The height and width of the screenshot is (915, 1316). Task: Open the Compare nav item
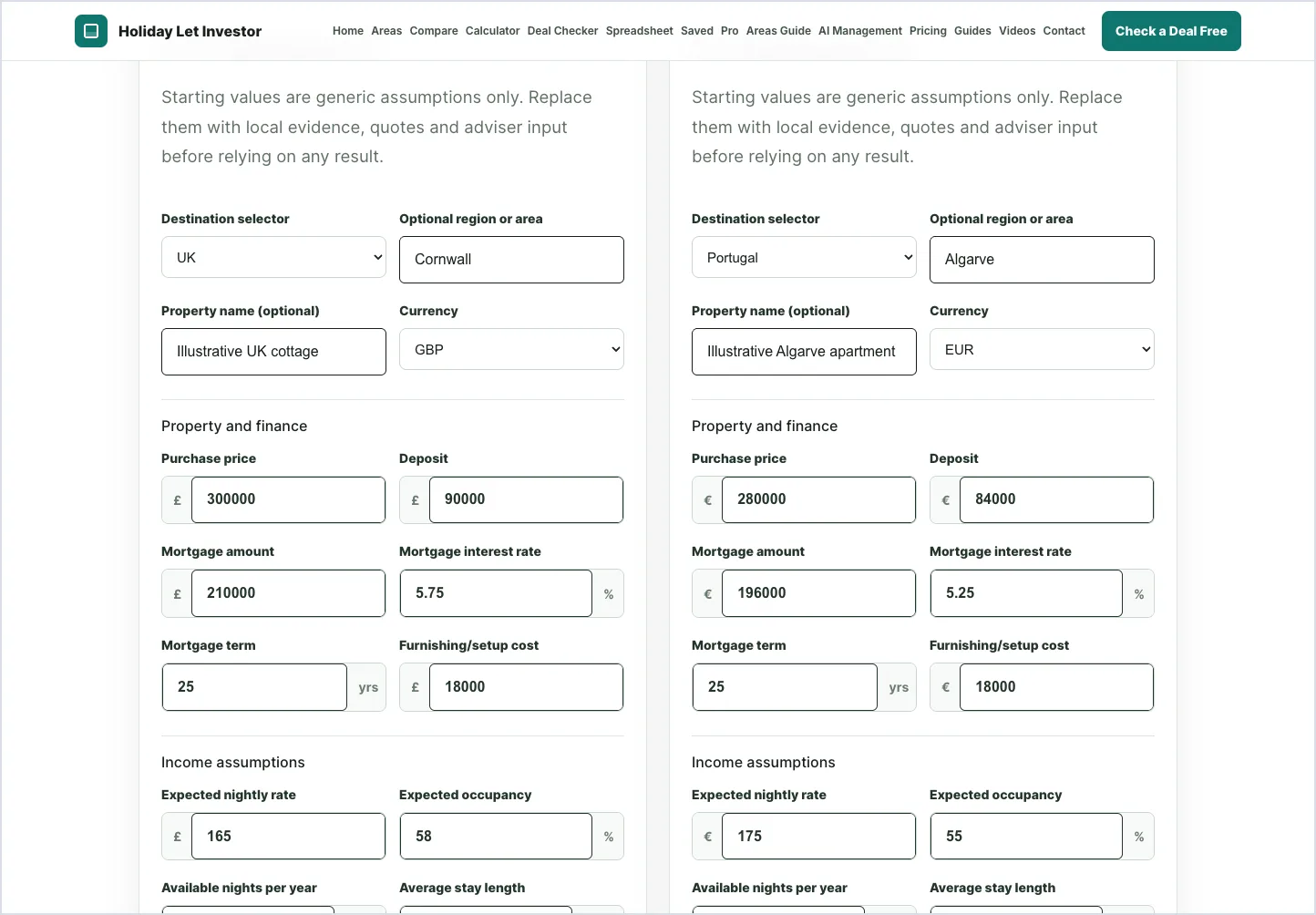pos(434,31)
